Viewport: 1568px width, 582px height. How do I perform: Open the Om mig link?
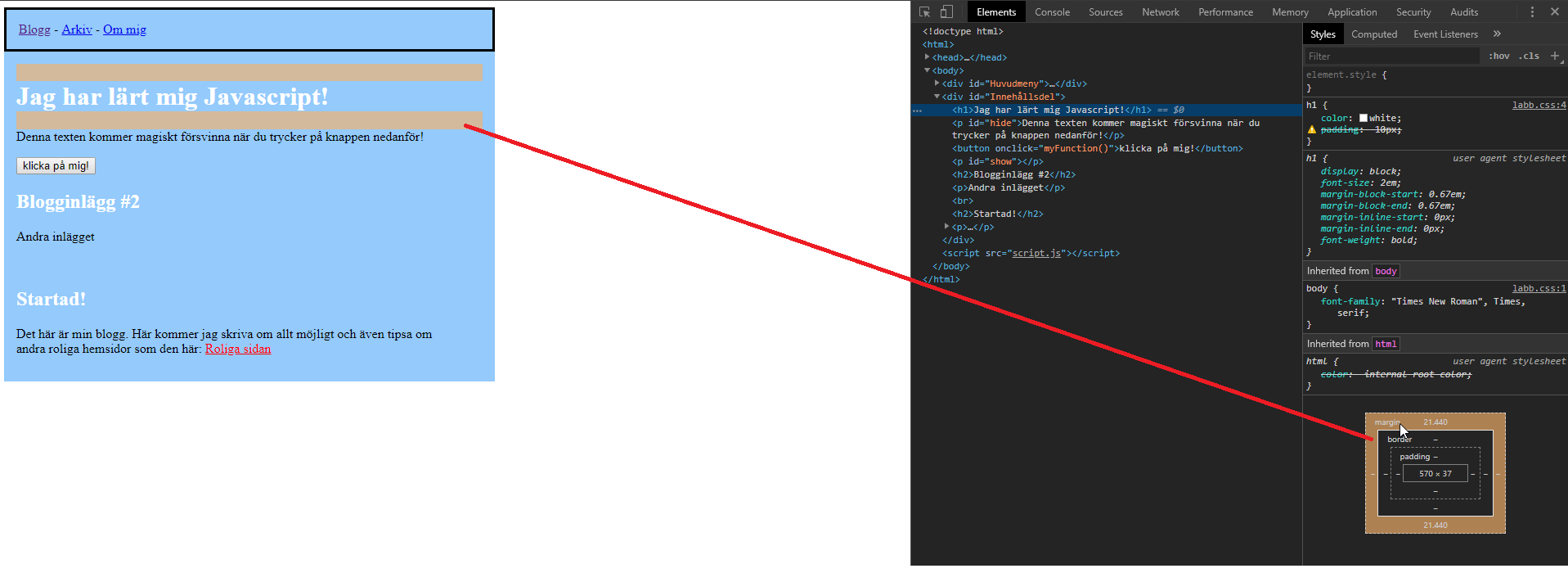click(x=124, y=29)
